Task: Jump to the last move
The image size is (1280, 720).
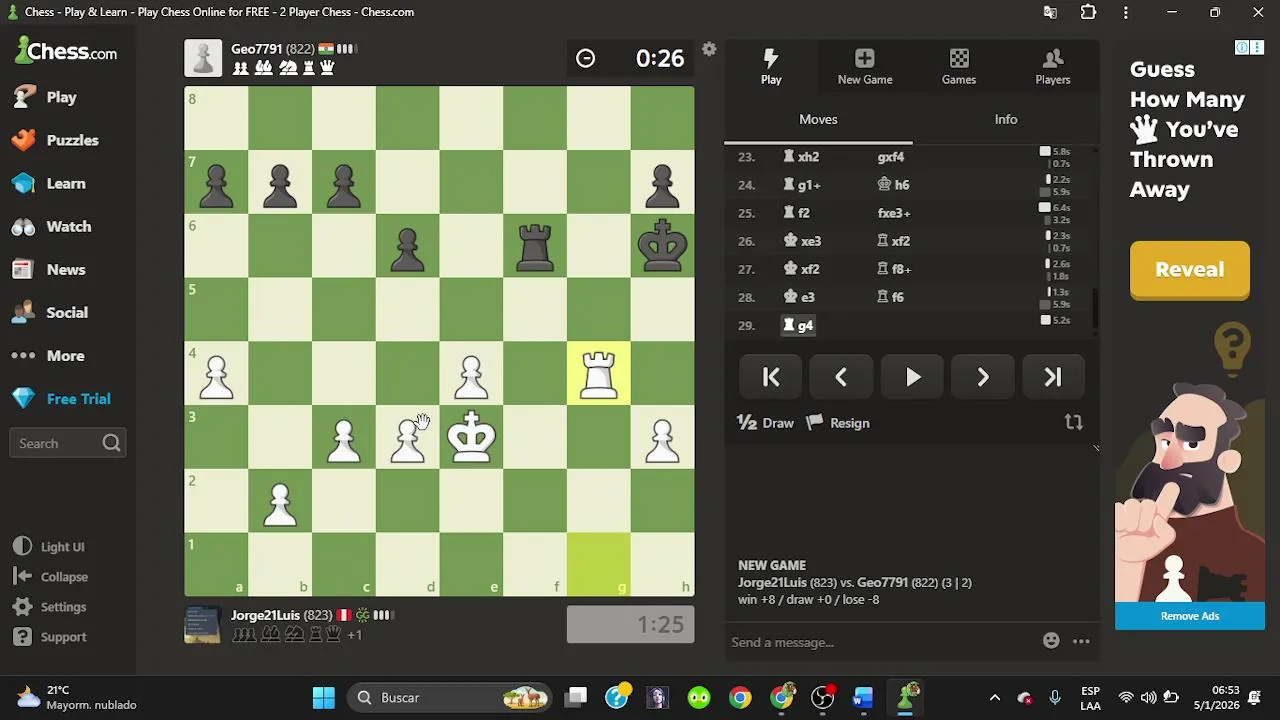Action: tap(1053, 377)
